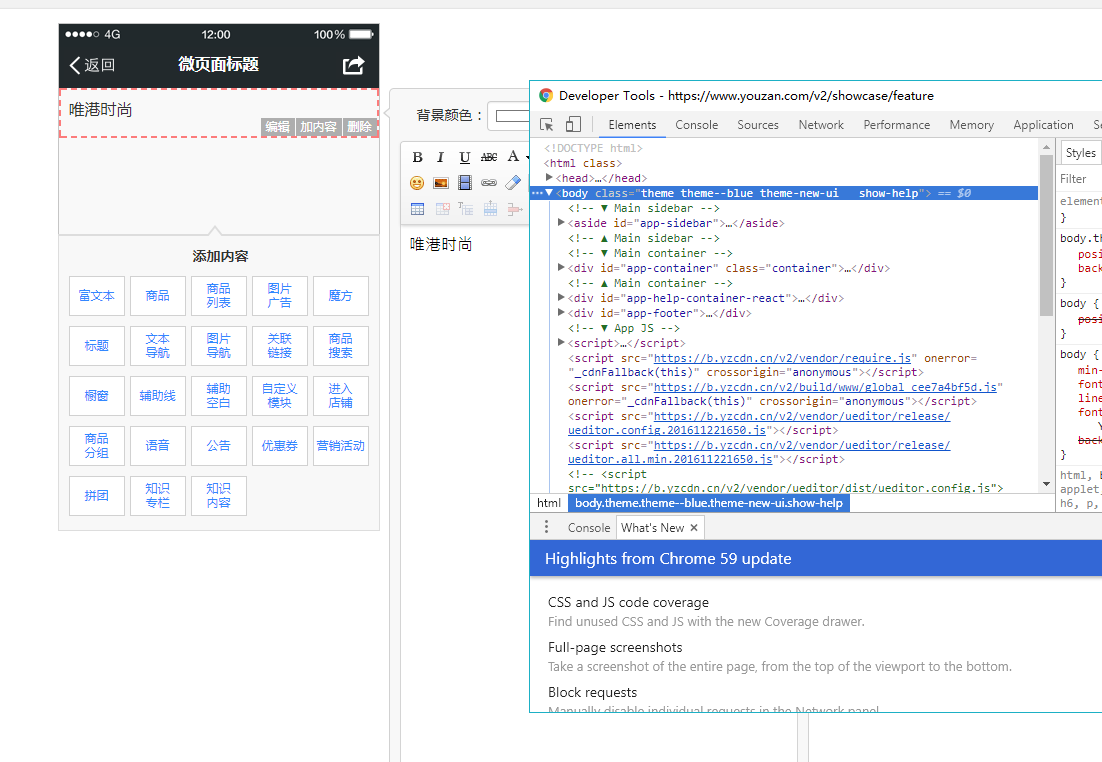The width and height of the screenshot is (1102, 762).
Task: Open the Performance tab
Action: pyautogui.click(x=896, y=124)
